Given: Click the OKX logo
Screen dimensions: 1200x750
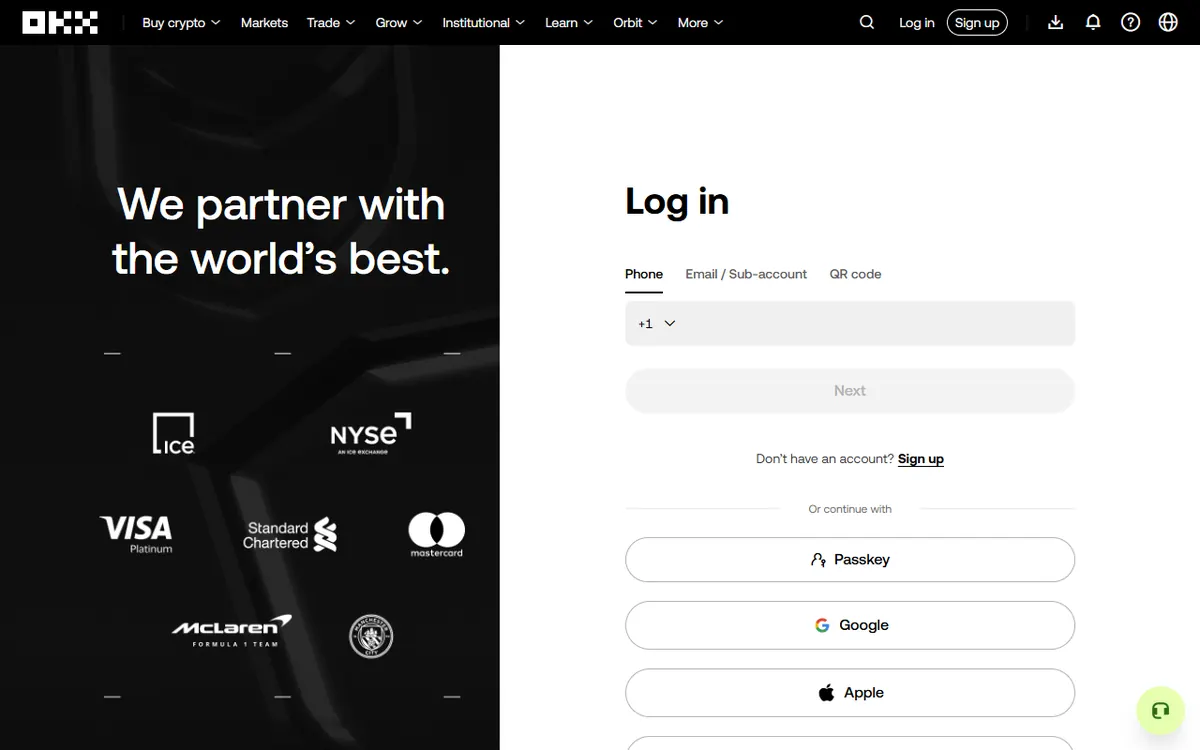Looking at the screenshot, I should [60, 22].
